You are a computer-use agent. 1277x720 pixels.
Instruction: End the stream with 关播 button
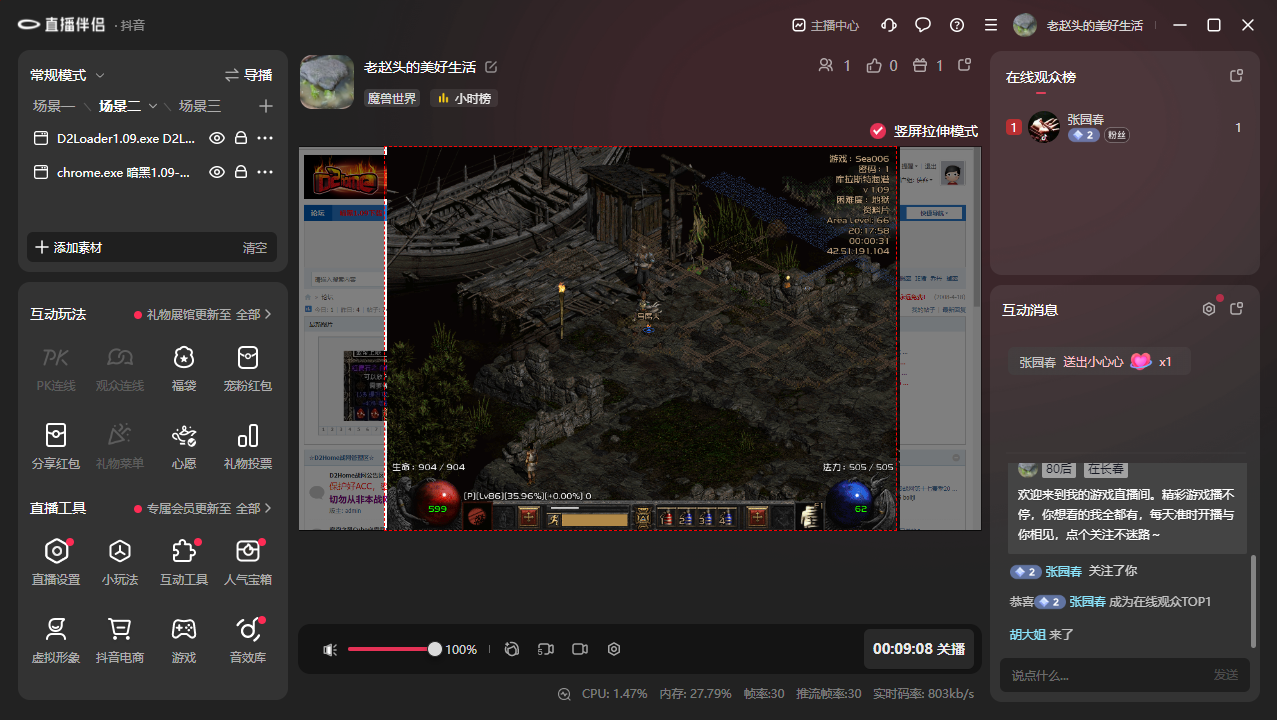click(x=918, y=649)
